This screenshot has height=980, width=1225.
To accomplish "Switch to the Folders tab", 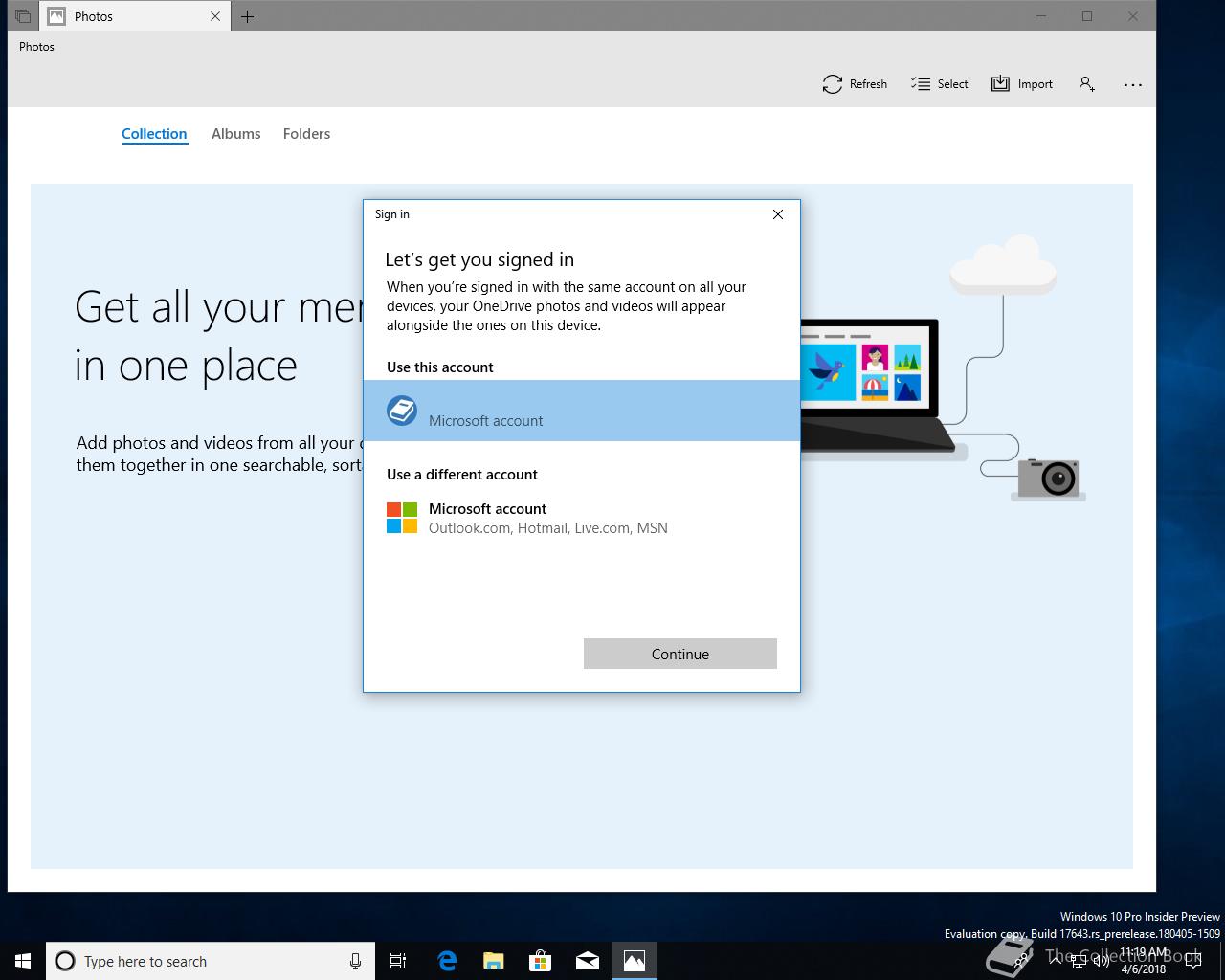I will point(306,134).
